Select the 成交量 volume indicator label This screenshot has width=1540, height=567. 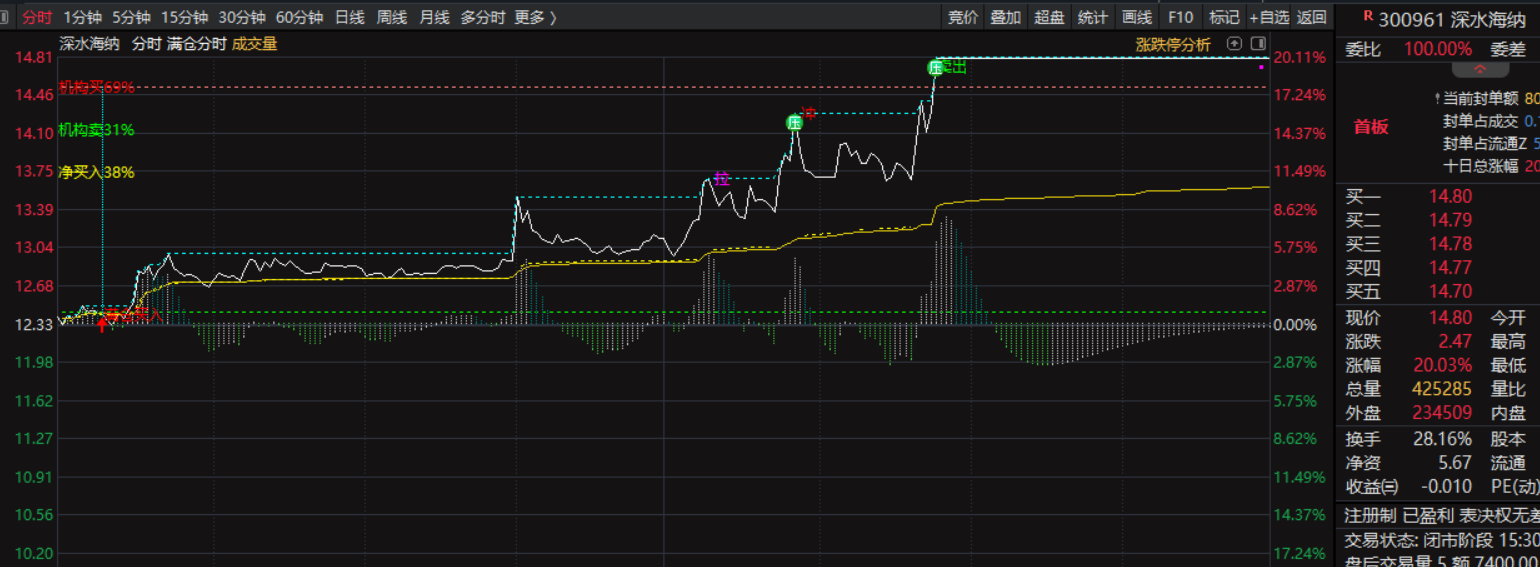click(255, 43)
